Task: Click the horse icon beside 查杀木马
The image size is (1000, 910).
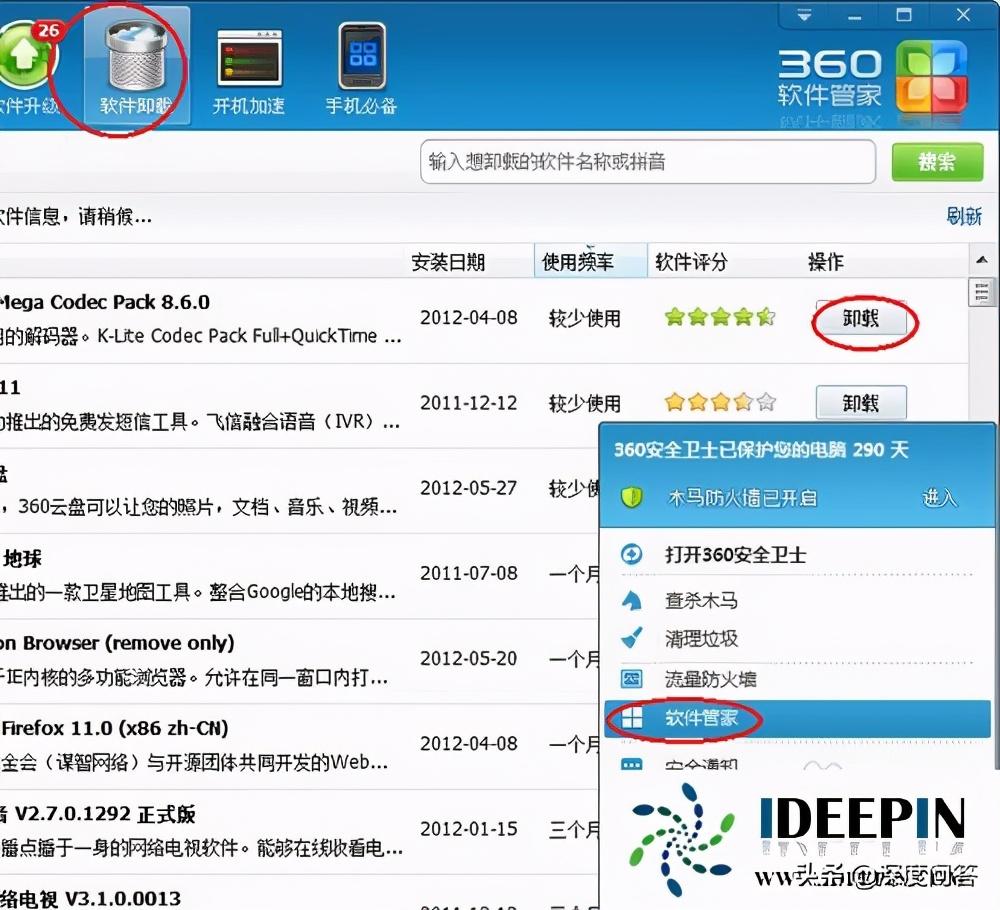Action: (631, 600)
